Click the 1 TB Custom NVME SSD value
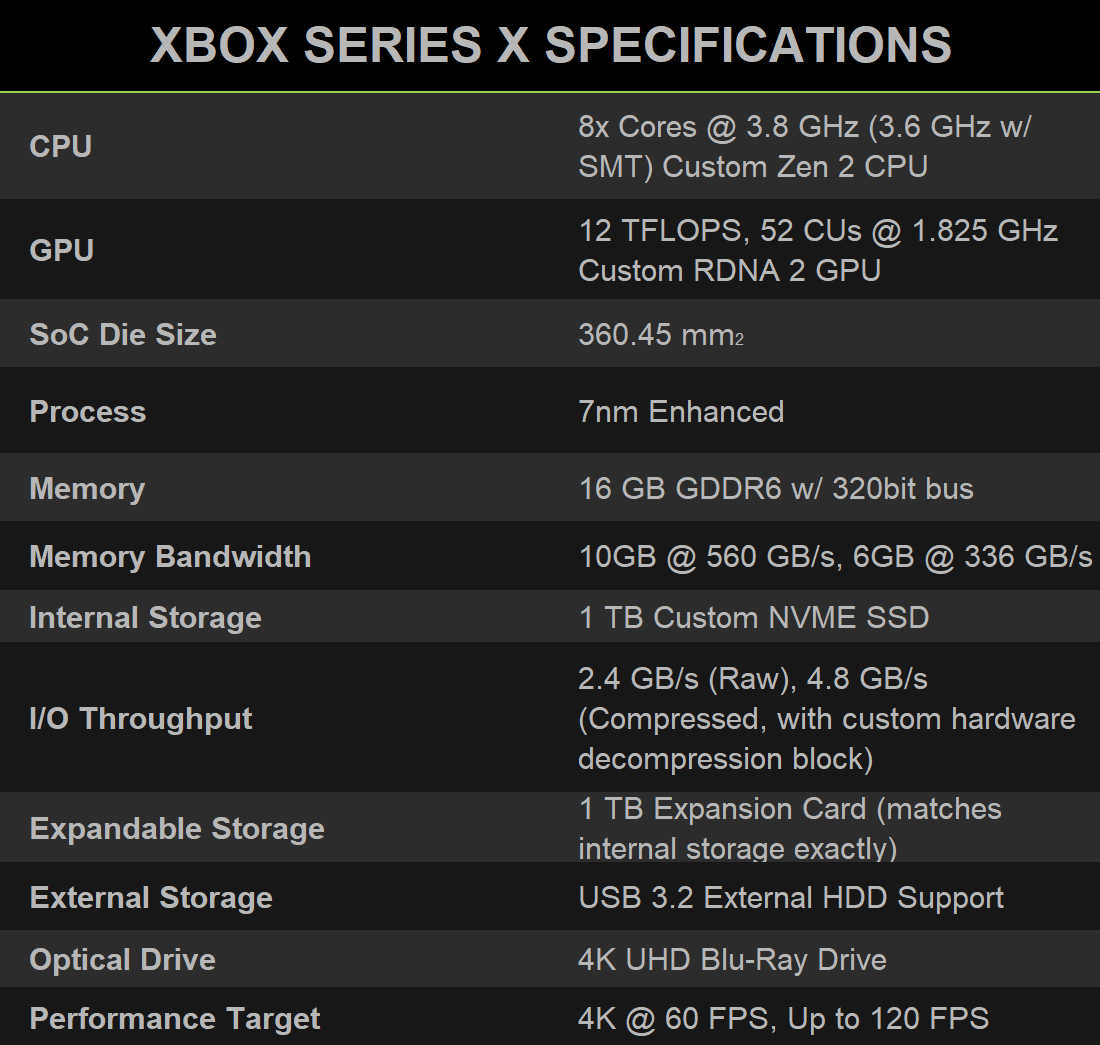The width and height of the screenshot is (1100, 1045). point(753,617)
